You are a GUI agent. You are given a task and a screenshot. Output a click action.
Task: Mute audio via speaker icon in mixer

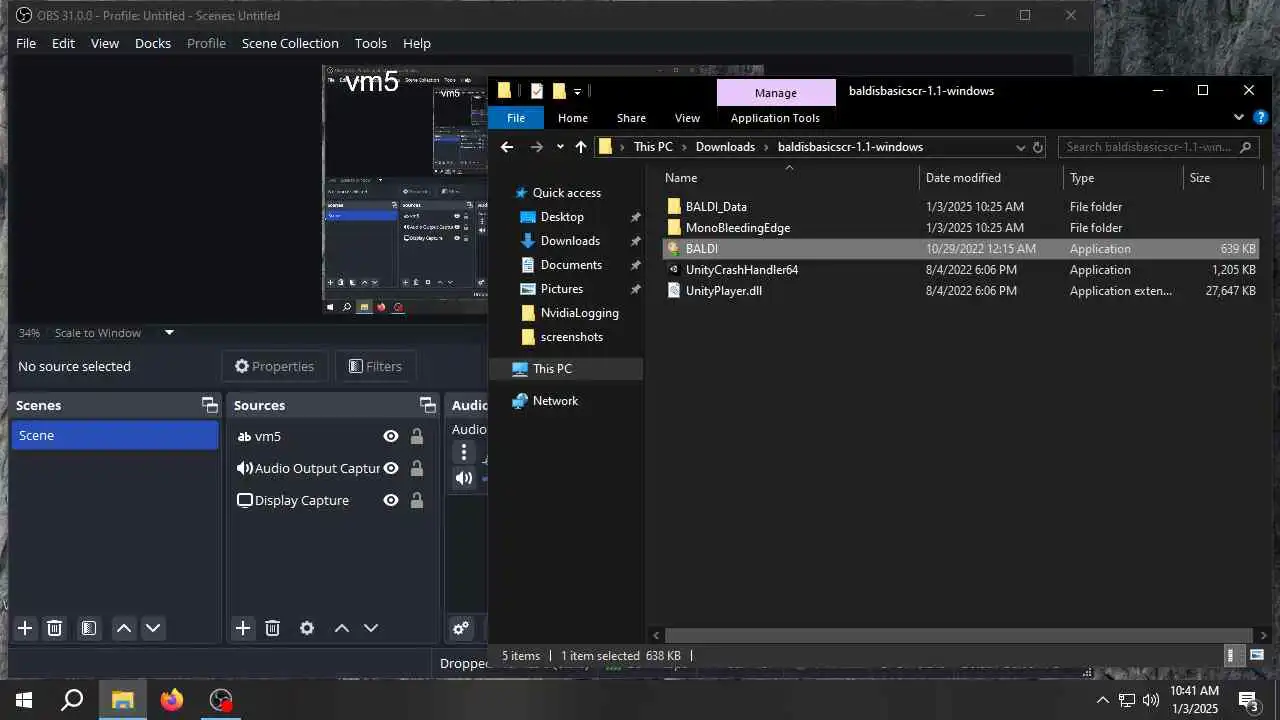(x=464, y=478)
